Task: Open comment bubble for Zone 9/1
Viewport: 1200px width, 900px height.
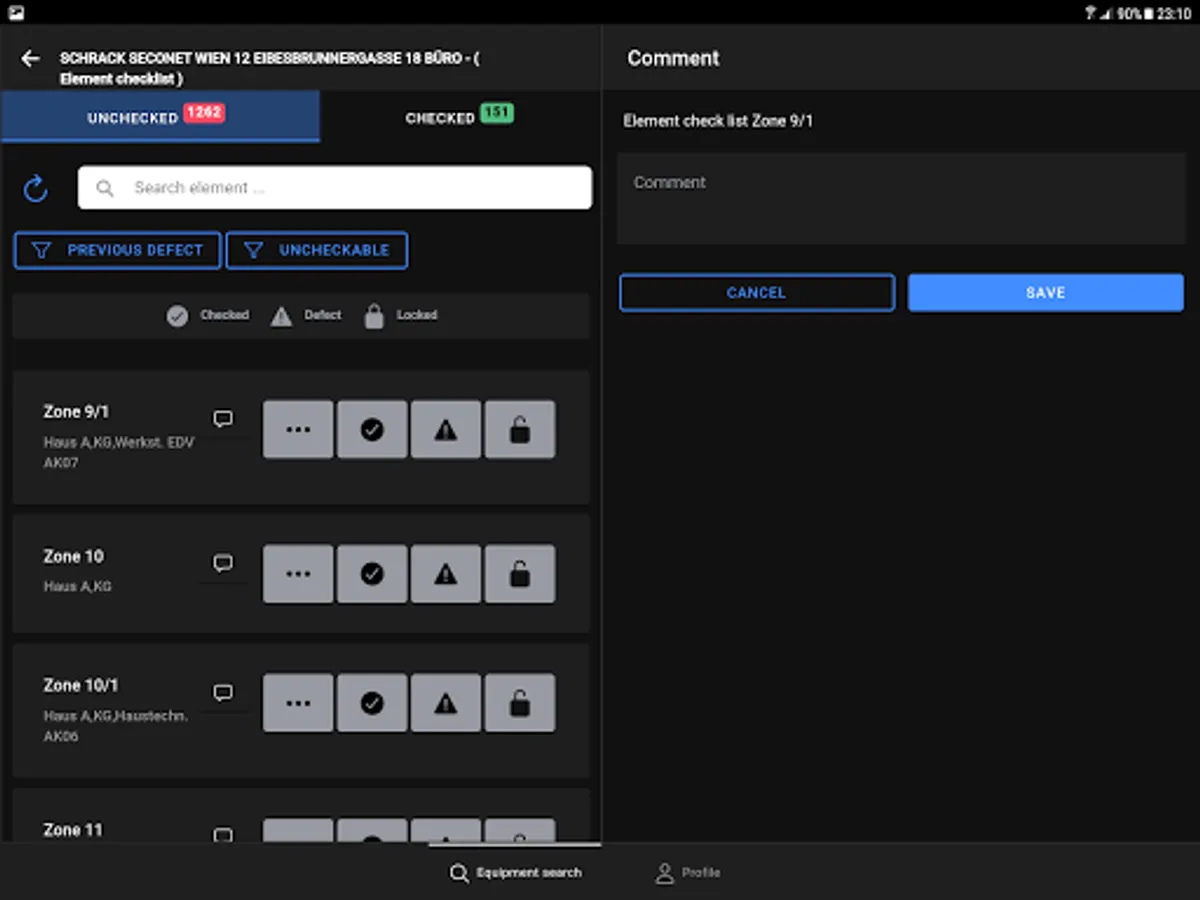Action: point(223,419)
